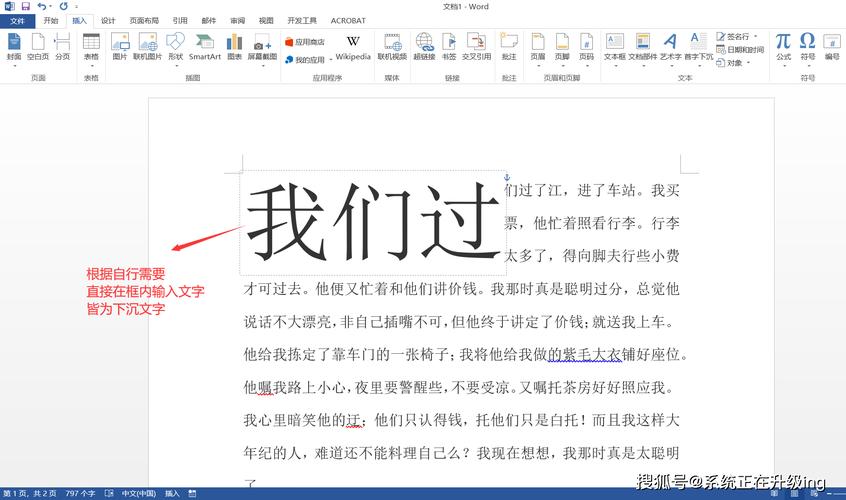The width and height of the screenshot is (846, 500).
Task: Insert a 书签 (Bookmark)
Action: tap(449, 46)
